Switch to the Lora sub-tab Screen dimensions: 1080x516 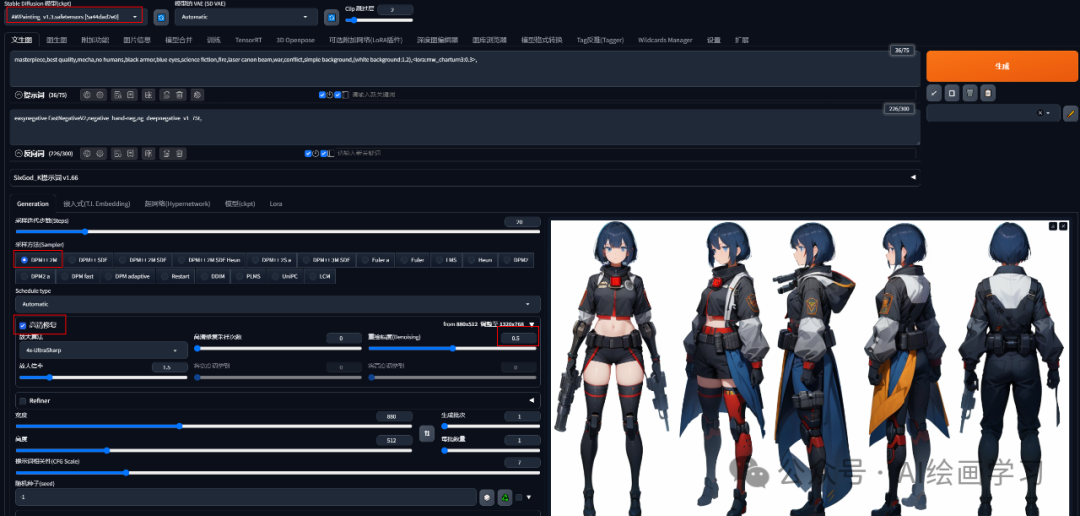(276, 204)
